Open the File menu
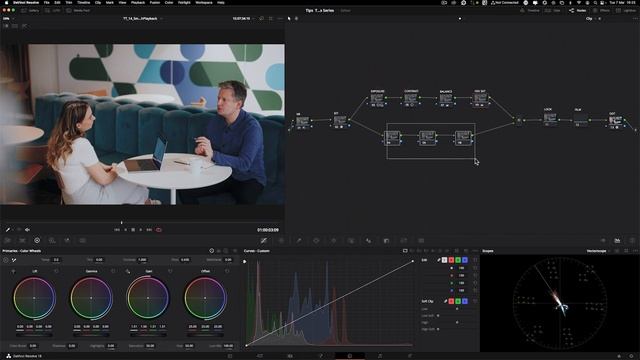 pos(47,2)
